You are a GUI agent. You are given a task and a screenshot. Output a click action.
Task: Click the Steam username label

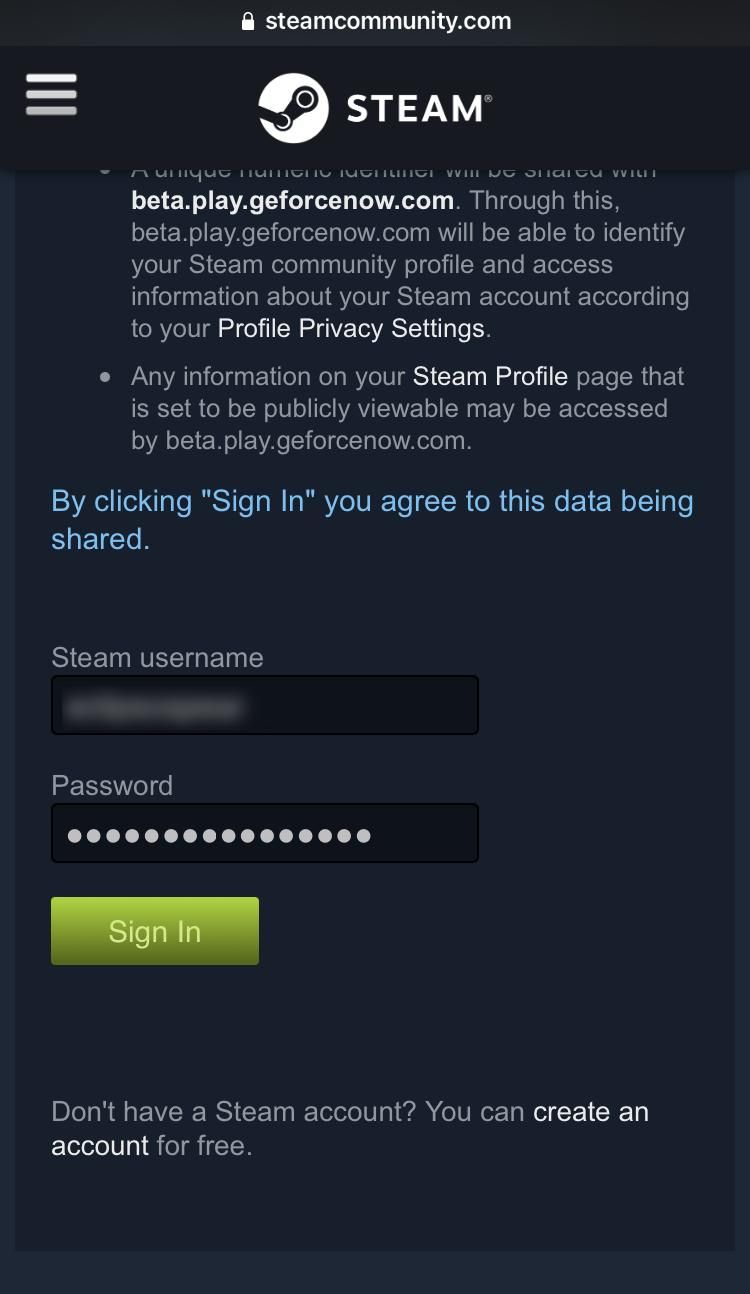tap(157, 657)
